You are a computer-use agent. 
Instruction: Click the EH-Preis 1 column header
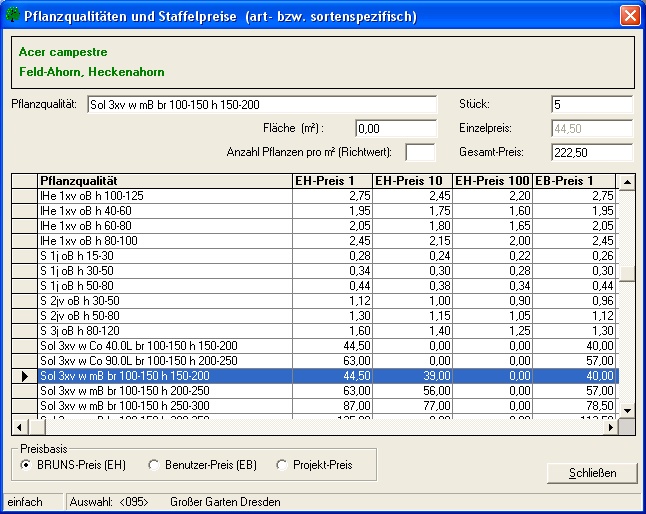(x=332, y=181)
